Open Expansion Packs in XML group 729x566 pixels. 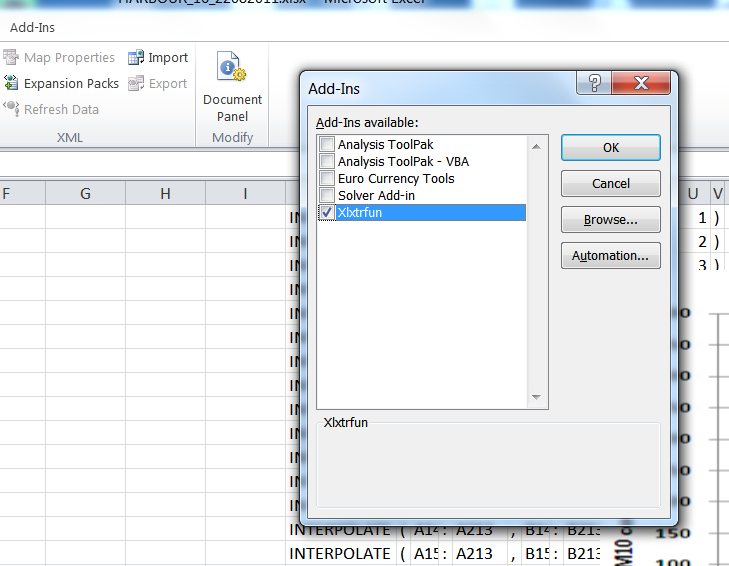click(x=61, y=83)
